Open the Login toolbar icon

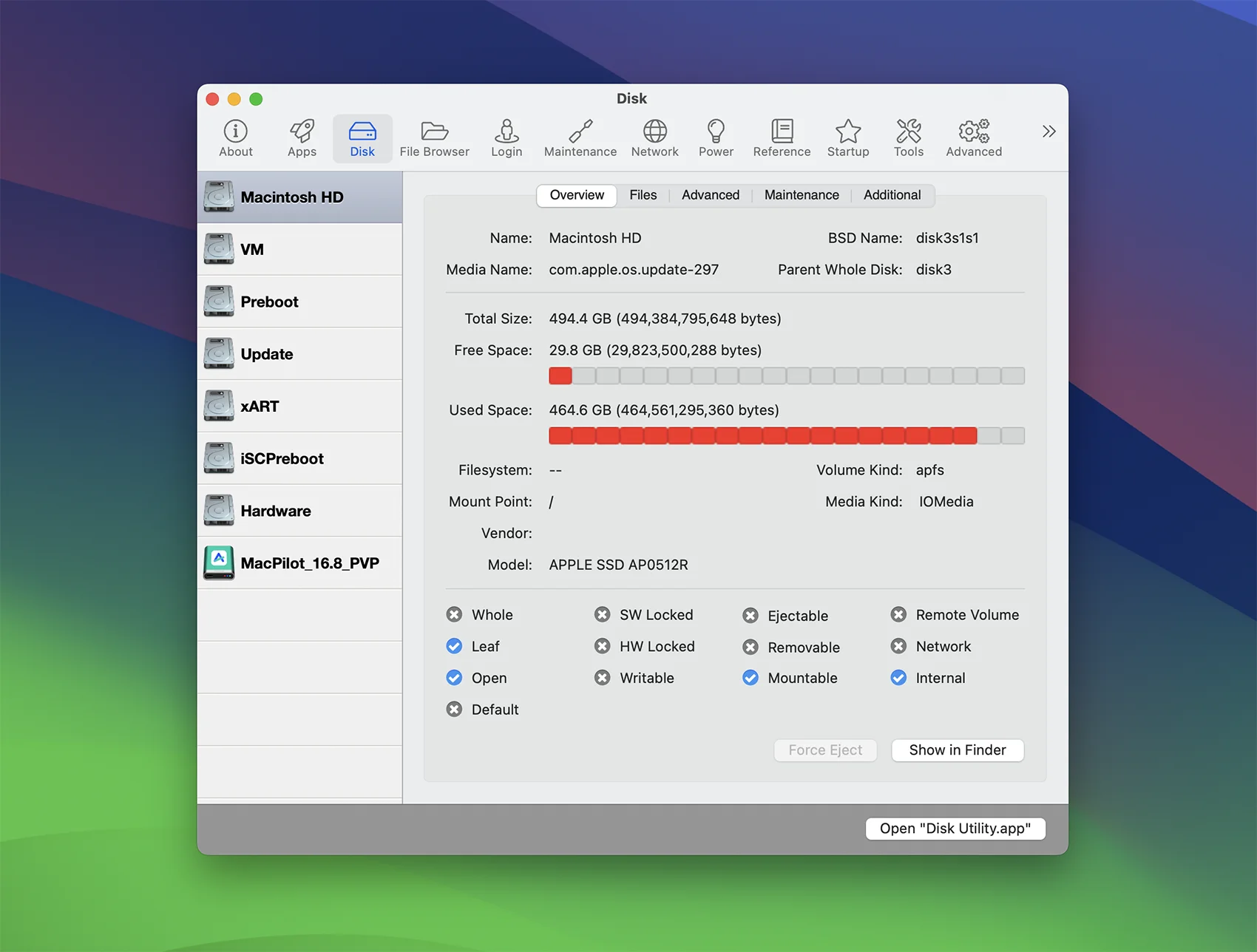pos(506,138)
